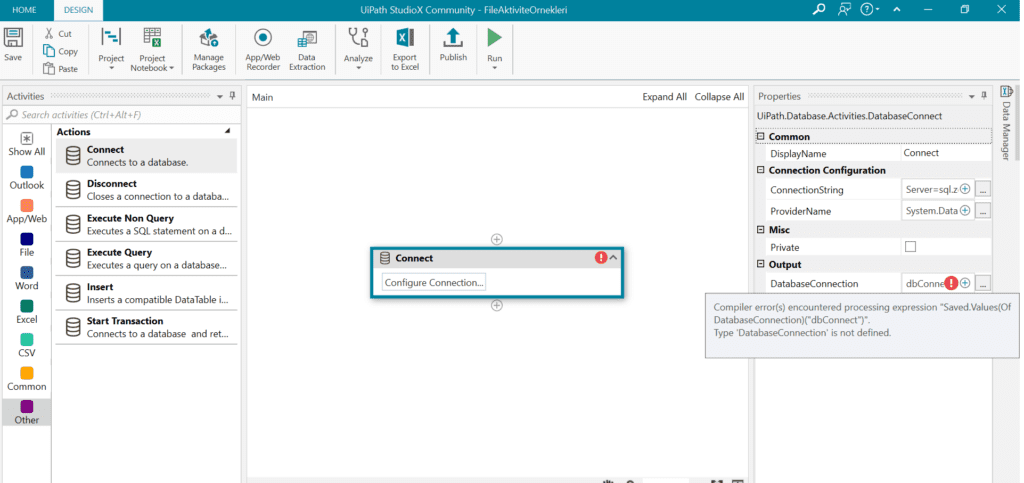Screen dimensions: 1024x483
Task: Collapse the Common properties section
Action: pos(760,137)
